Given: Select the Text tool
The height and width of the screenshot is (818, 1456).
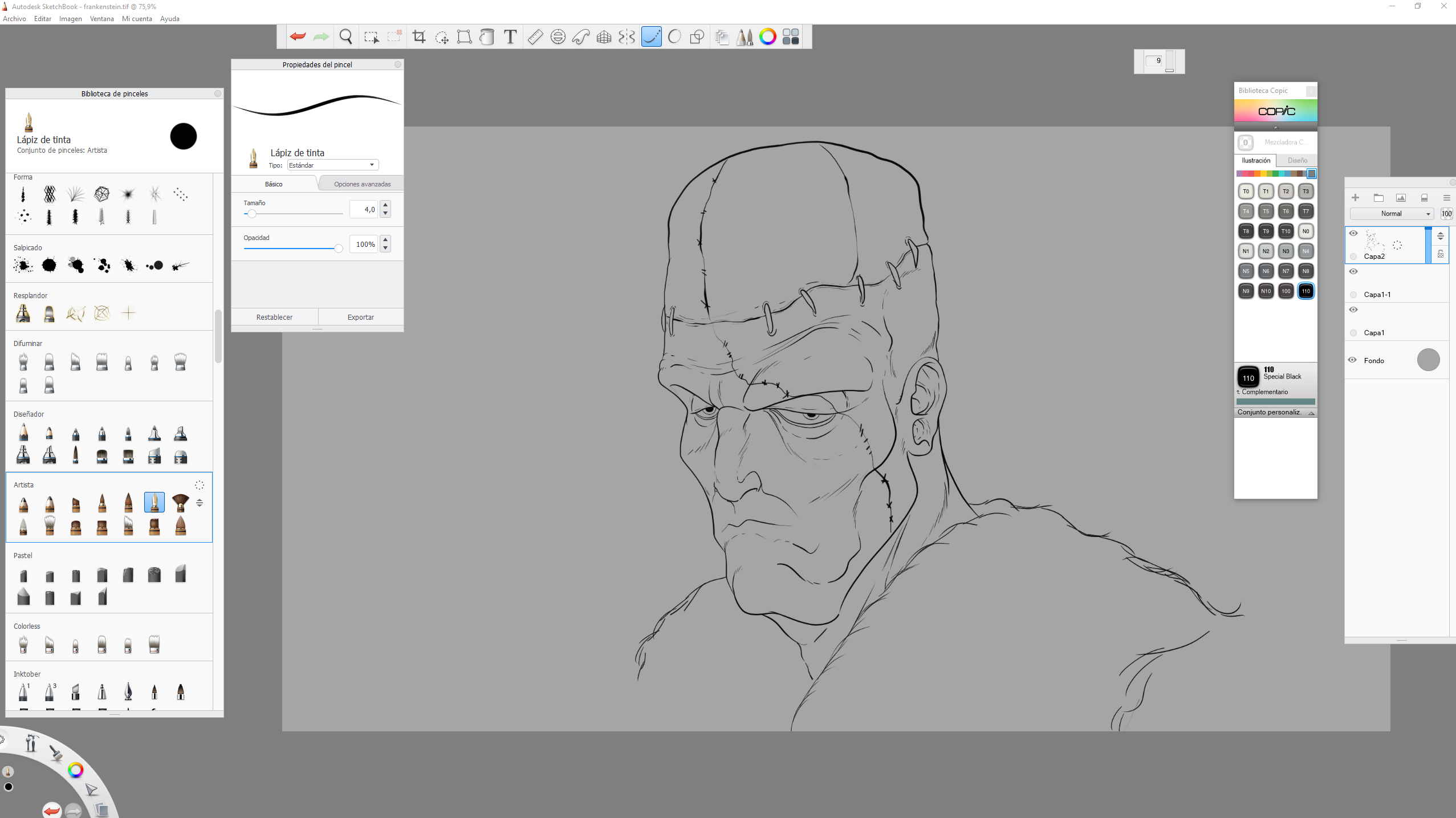Looking at the screenshot, I should (x=510, y=36).
